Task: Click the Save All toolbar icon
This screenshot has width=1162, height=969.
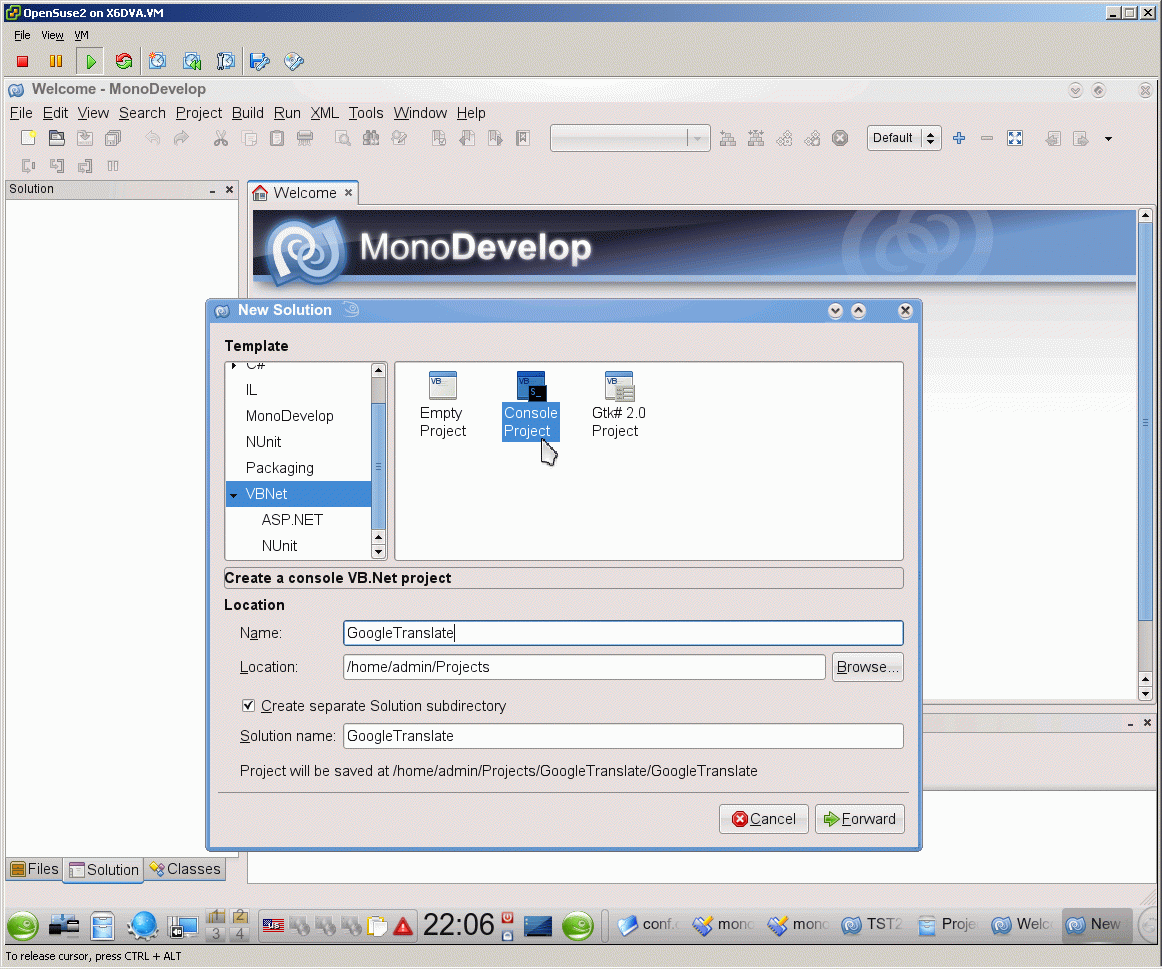Action: (113, 138)
